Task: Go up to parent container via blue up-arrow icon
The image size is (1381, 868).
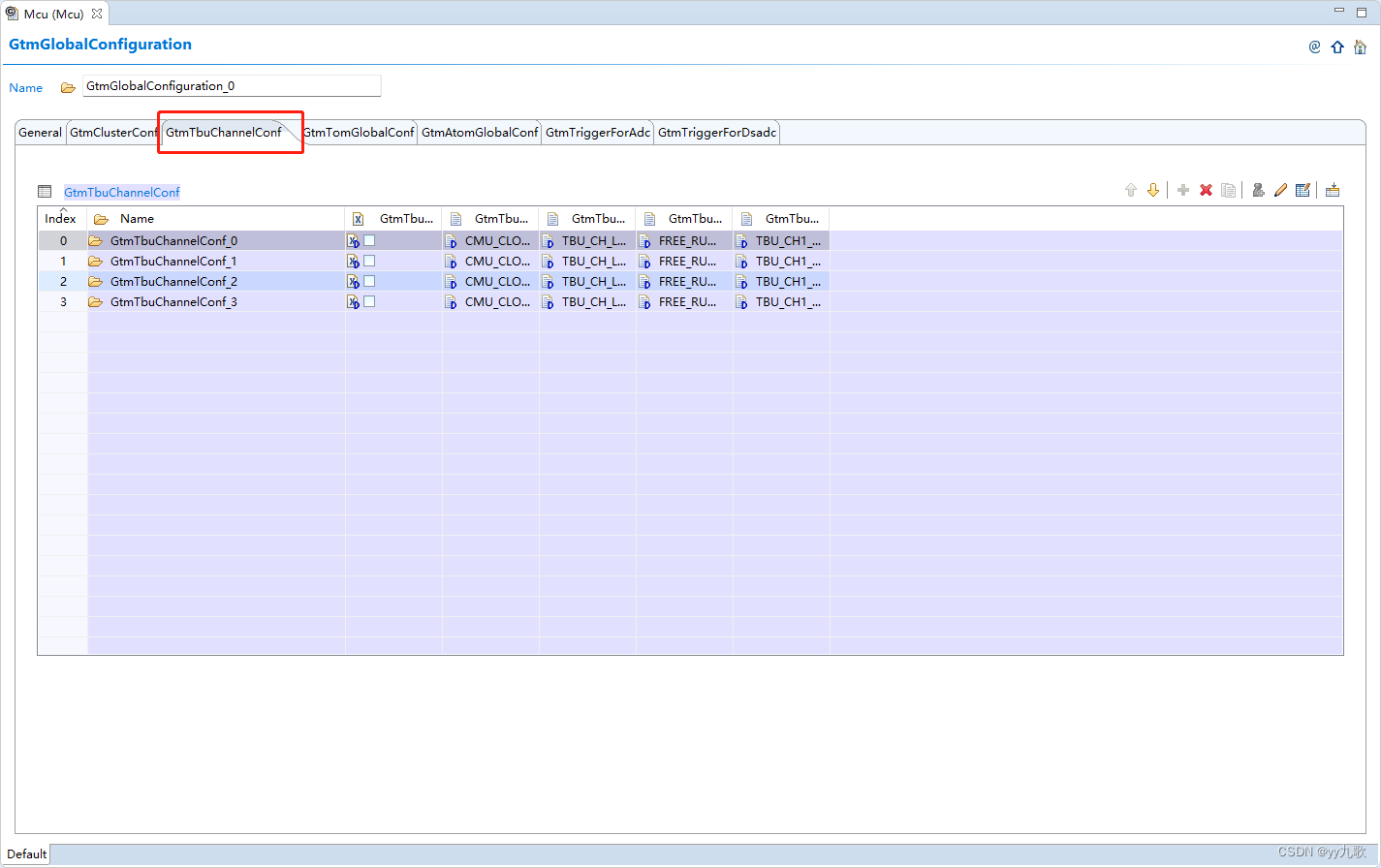Action: 1337,46
